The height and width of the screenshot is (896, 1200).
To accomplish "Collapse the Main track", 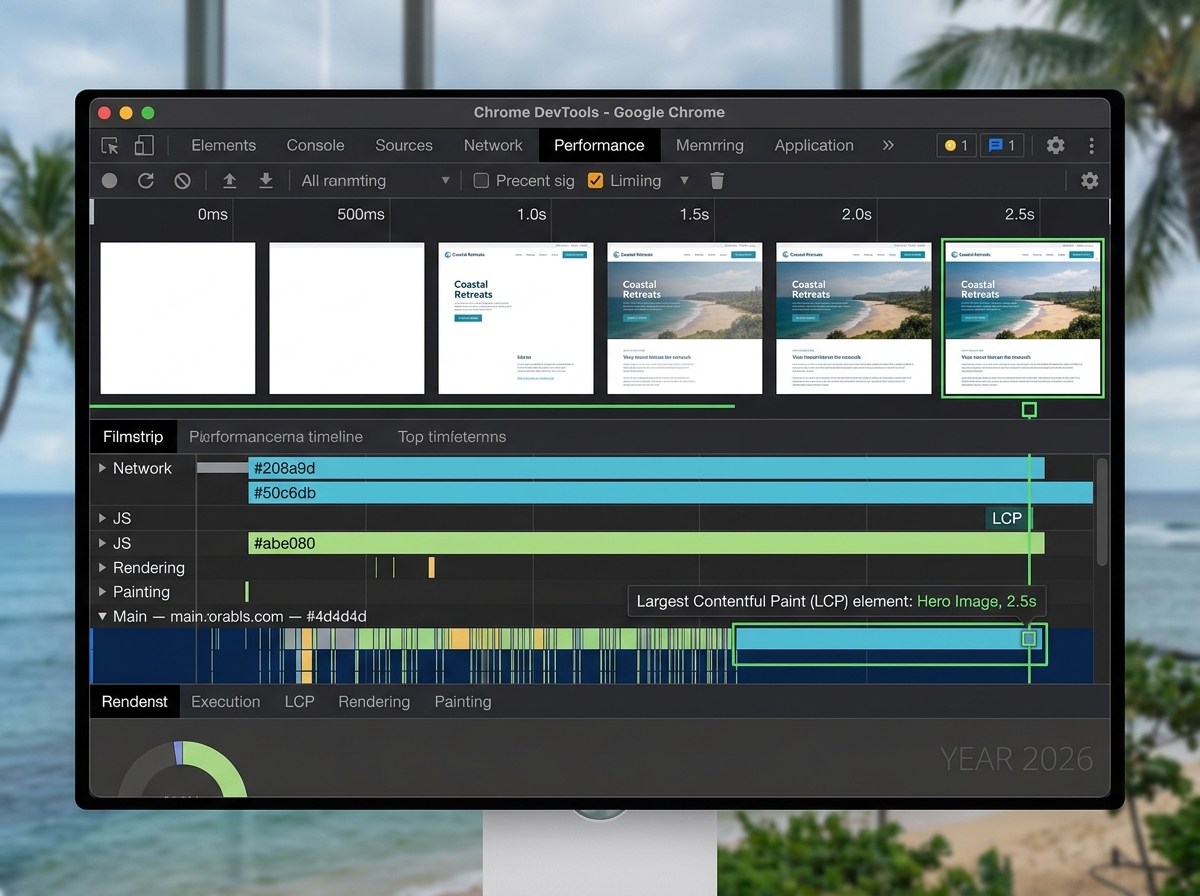I will tap(102, 617).
